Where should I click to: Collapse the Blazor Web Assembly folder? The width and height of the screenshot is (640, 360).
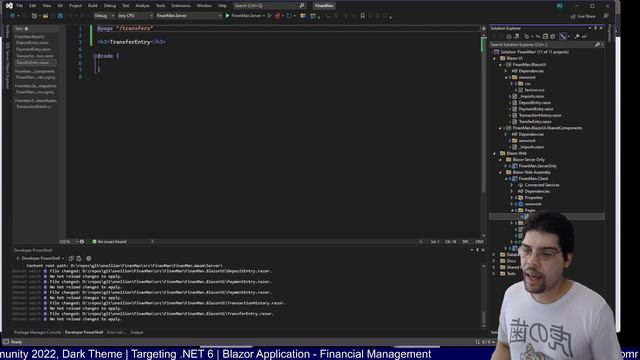(x=500, y=172)
